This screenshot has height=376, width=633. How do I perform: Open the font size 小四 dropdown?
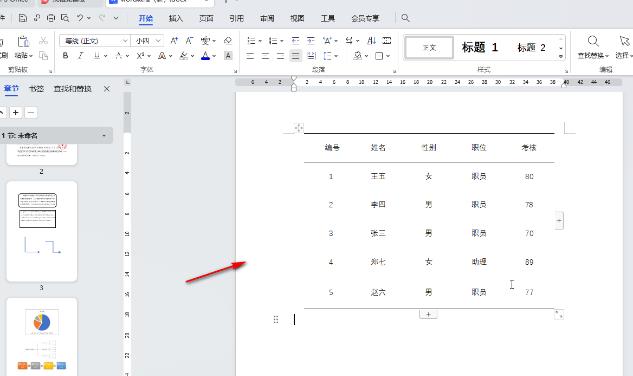click(x=158, y=41)
